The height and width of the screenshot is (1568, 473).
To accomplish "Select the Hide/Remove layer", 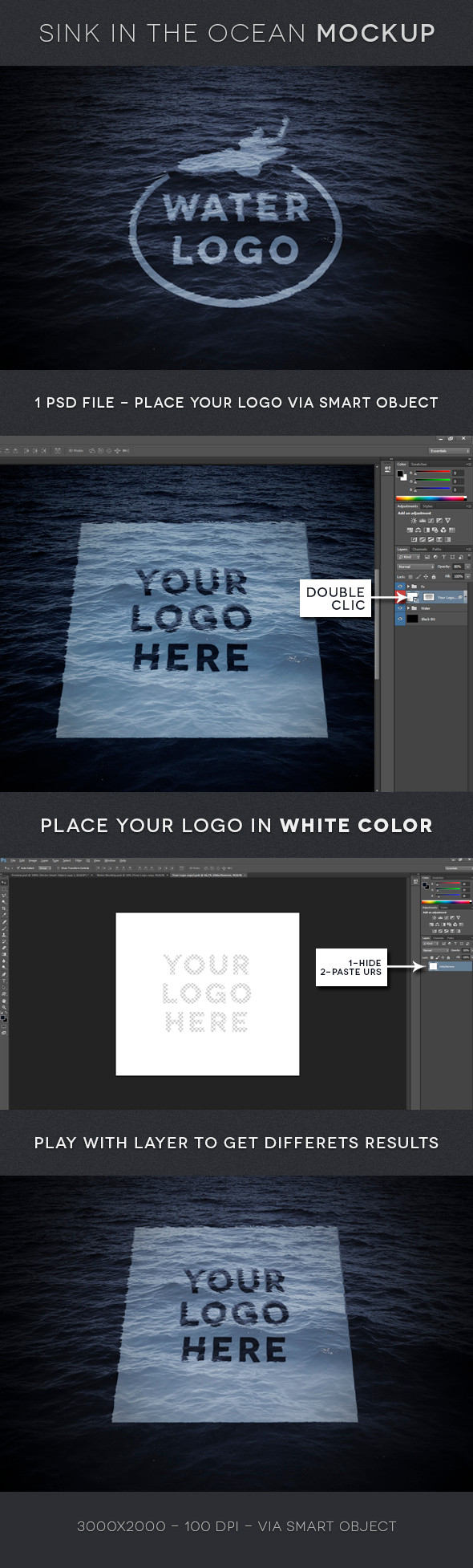I will click(450, 966).
